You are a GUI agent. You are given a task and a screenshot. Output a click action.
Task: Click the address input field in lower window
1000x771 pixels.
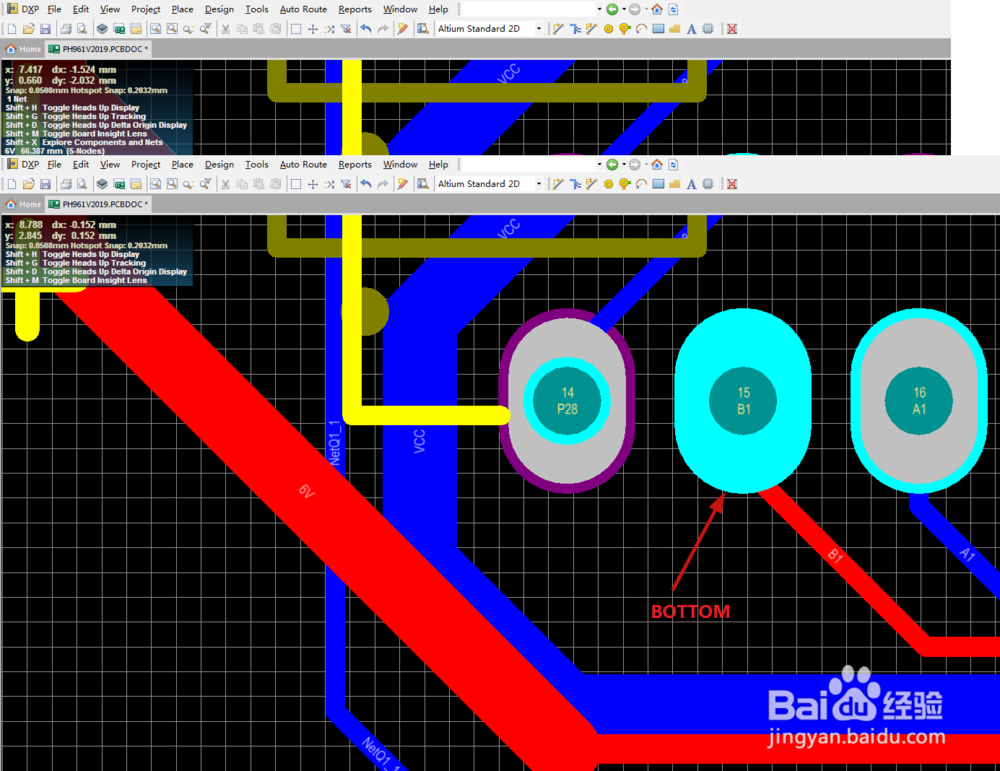tap(527, 165)
